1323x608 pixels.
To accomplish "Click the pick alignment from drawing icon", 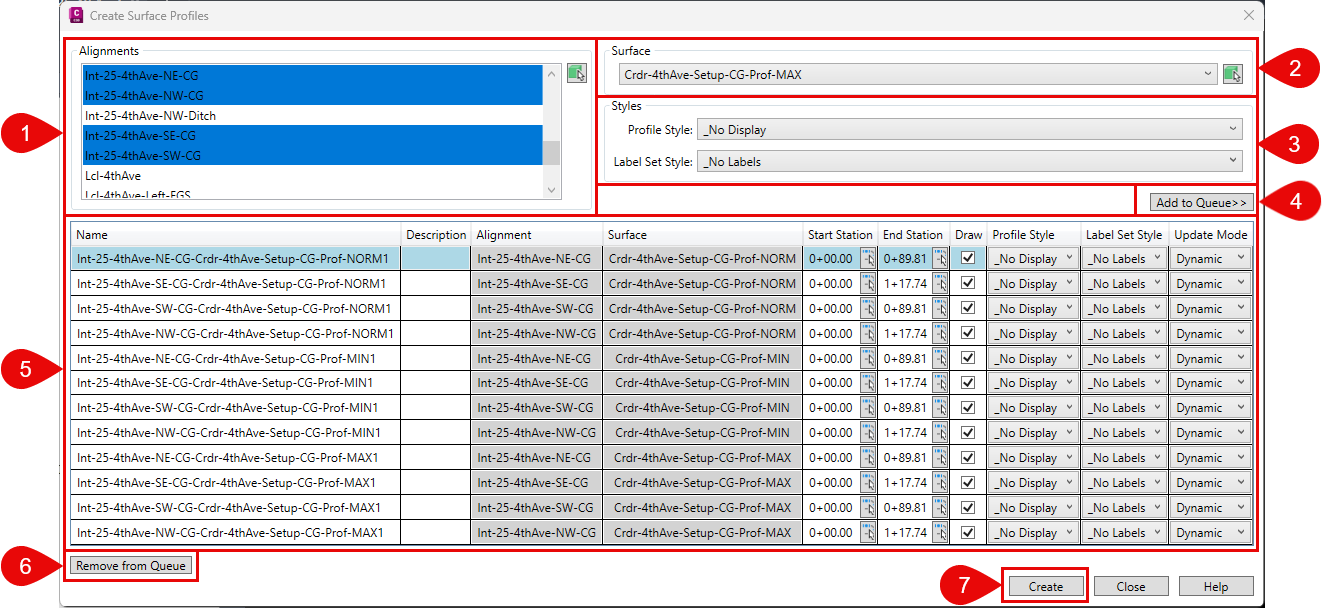I will coord(576,73).
